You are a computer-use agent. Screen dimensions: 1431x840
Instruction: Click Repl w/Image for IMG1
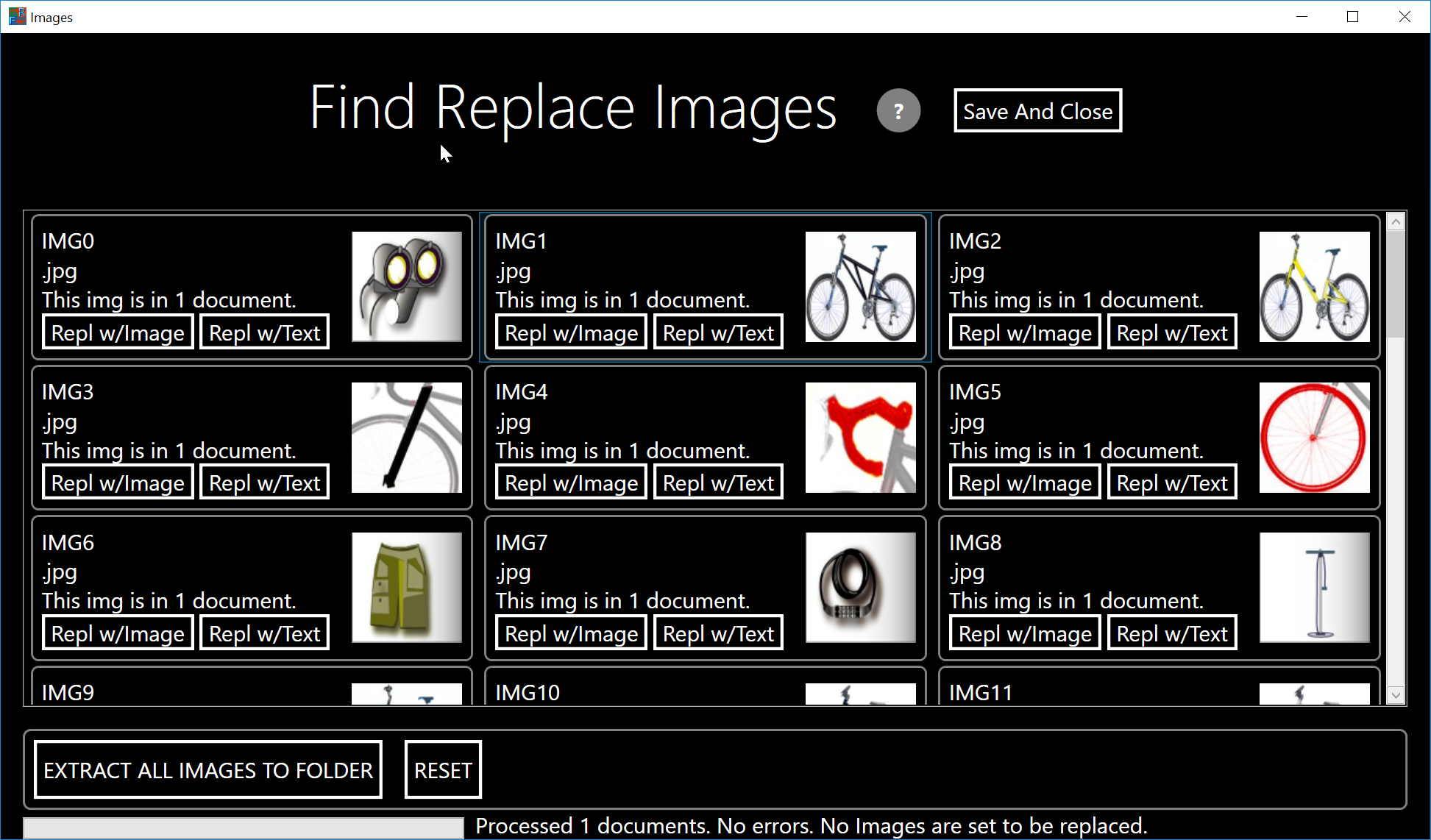[572, 332]
